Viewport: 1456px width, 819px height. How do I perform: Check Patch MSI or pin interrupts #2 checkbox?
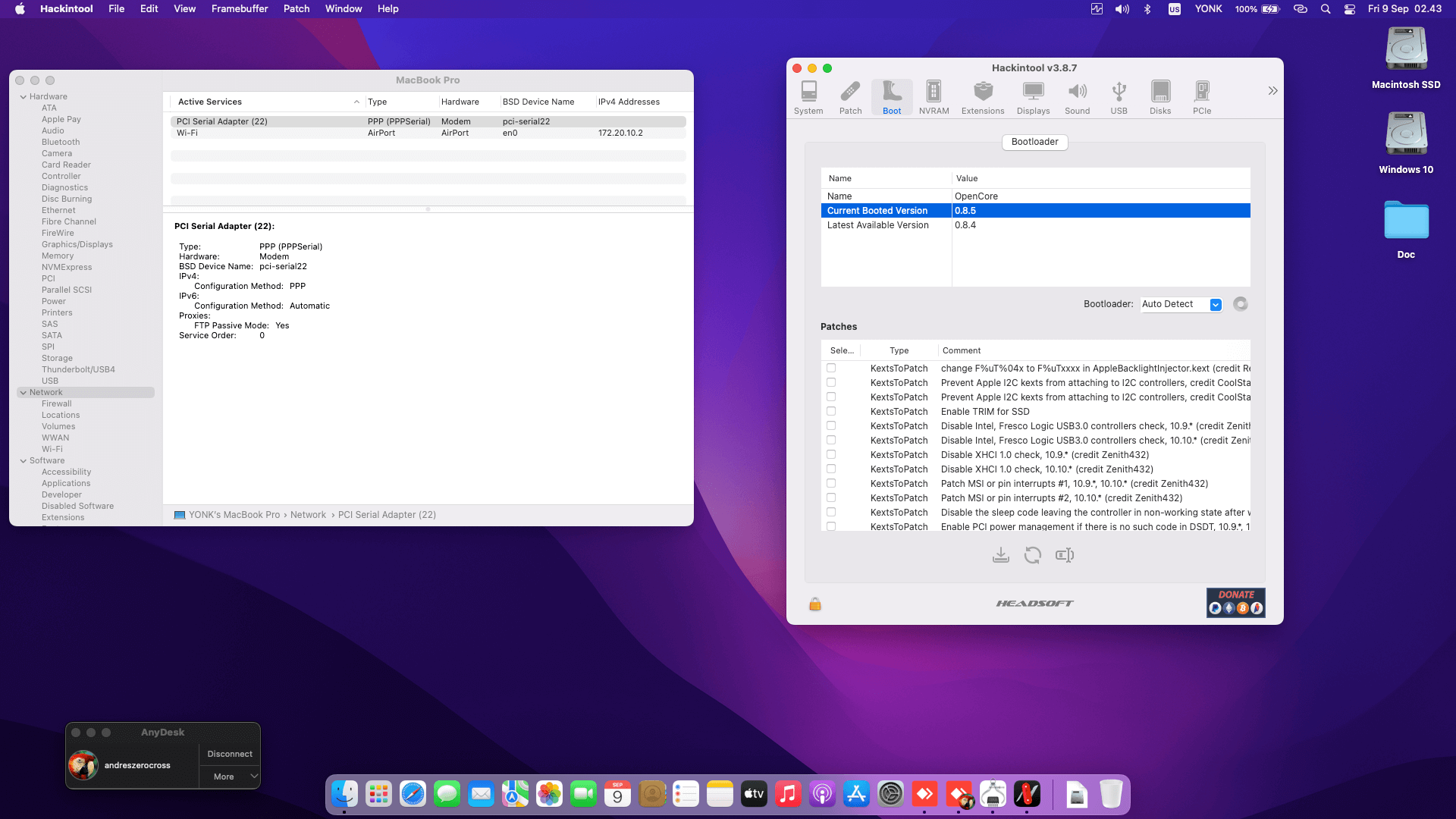831,497
